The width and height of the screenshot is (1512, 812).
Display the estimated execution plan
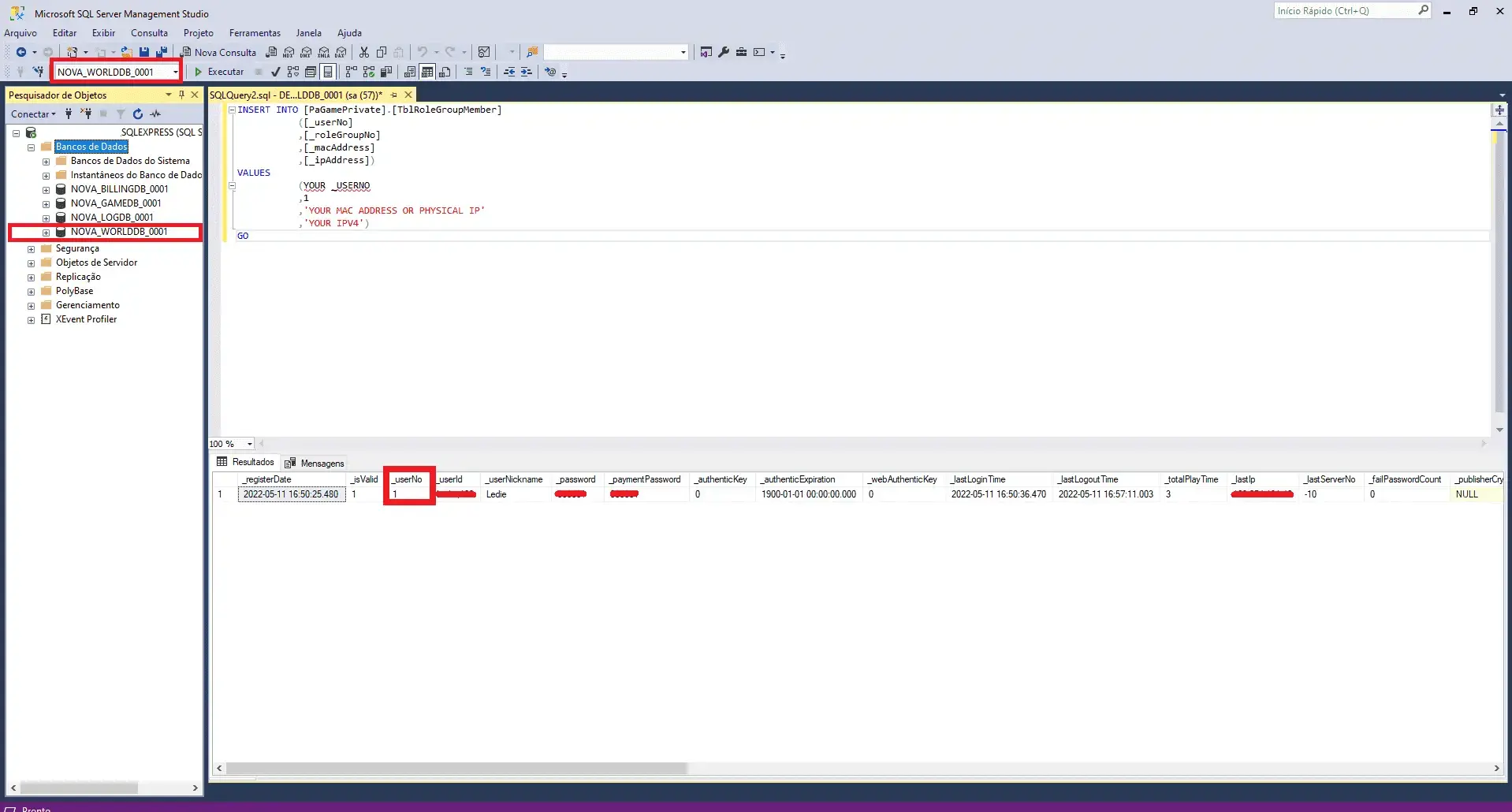(x=293, y=72)
